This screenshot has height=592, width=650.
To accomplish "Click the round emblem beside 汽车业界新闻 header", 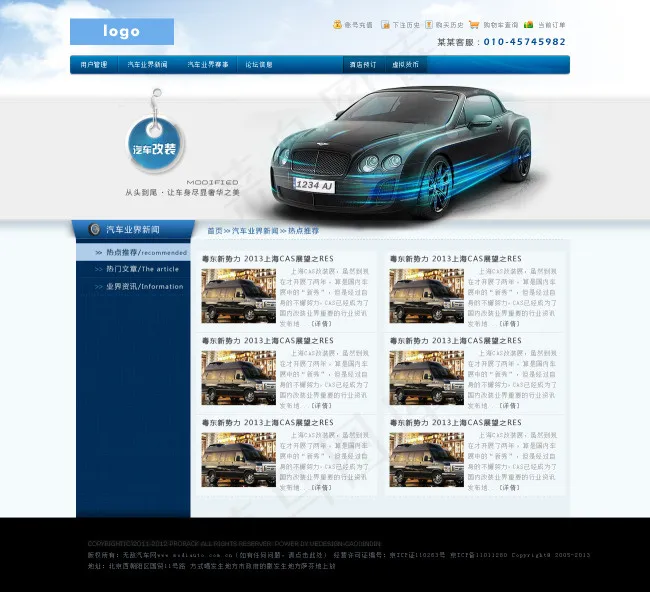I will [94, 230].
